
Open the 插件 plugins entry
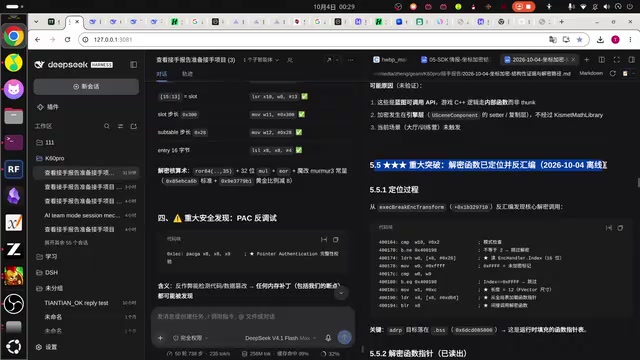(48, 107)
